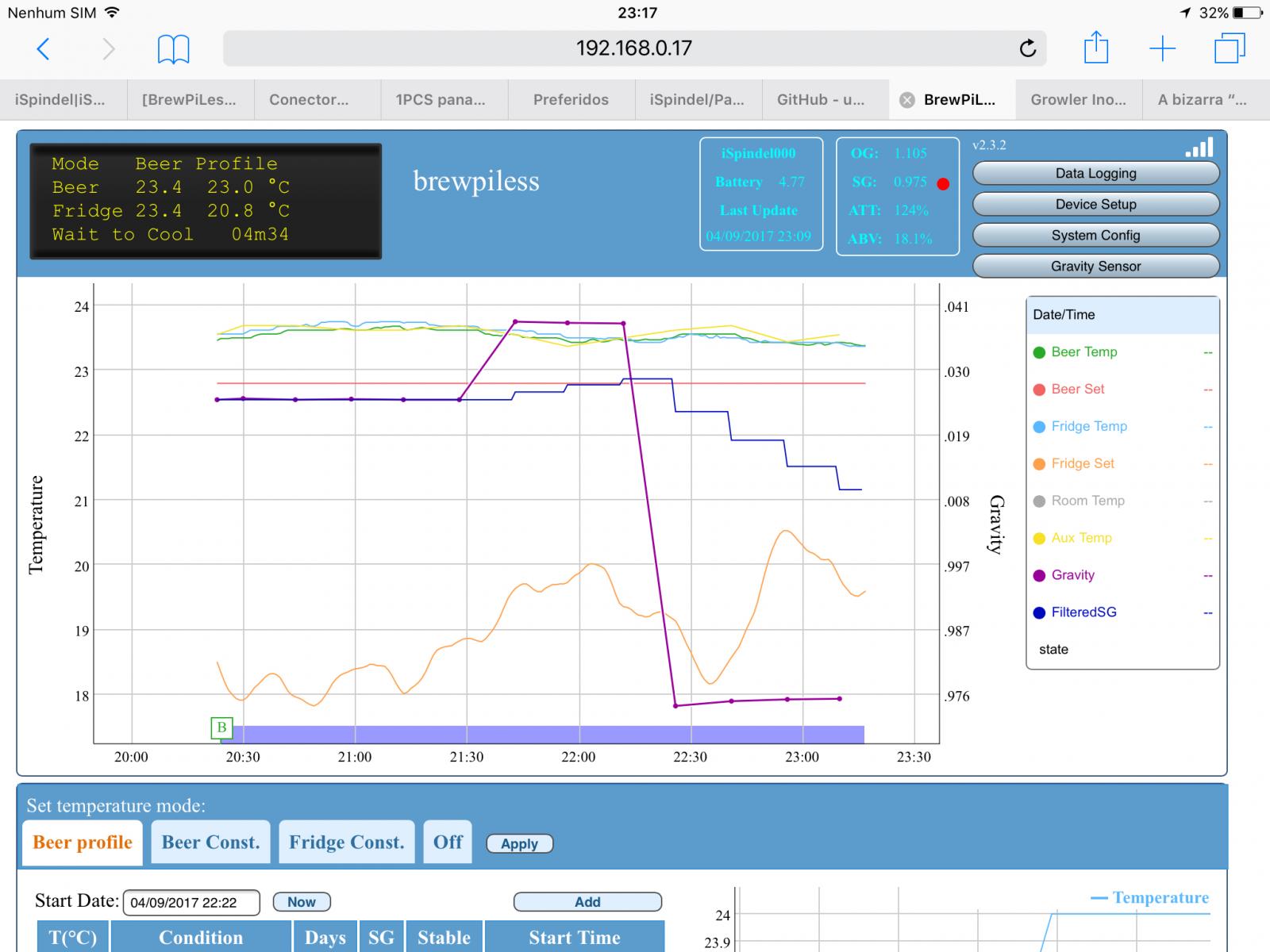Switch to the GitHub - u... tab
The height and width of the screenshot is (952, 1270).
[x=825, y=100]
